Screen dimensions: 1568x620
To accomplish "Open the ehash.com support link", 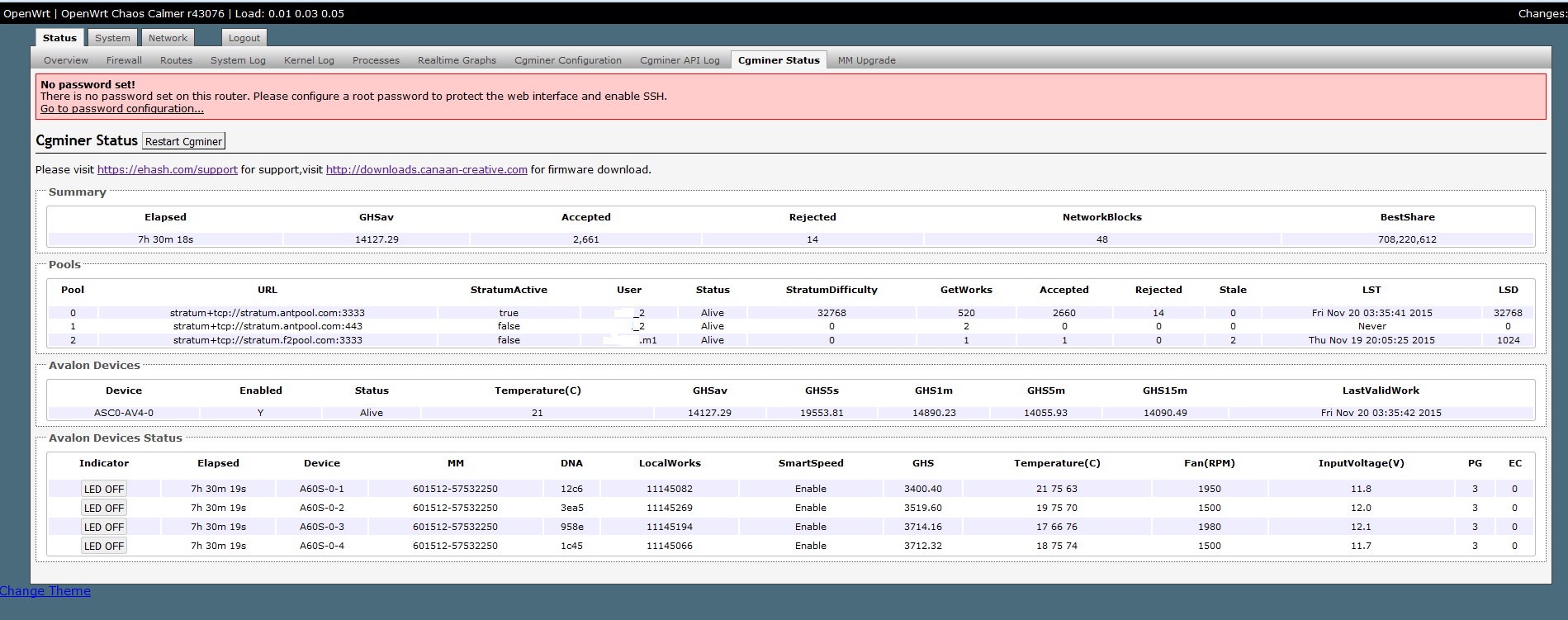I will tap(167, 170).
